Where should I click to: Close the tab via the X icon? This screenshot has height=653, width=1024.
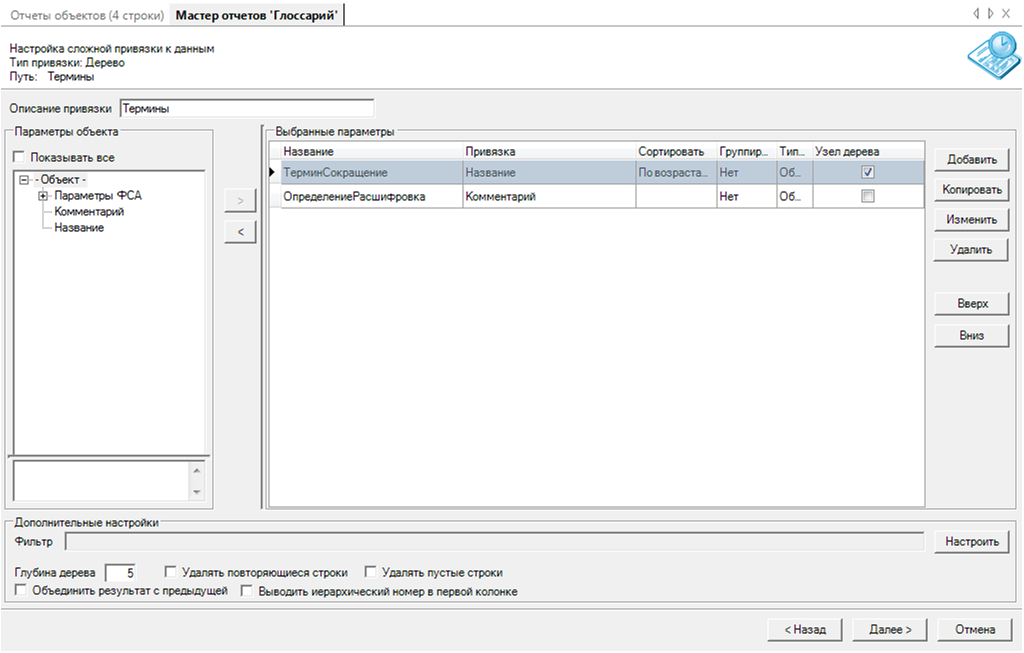(1006, 14)
